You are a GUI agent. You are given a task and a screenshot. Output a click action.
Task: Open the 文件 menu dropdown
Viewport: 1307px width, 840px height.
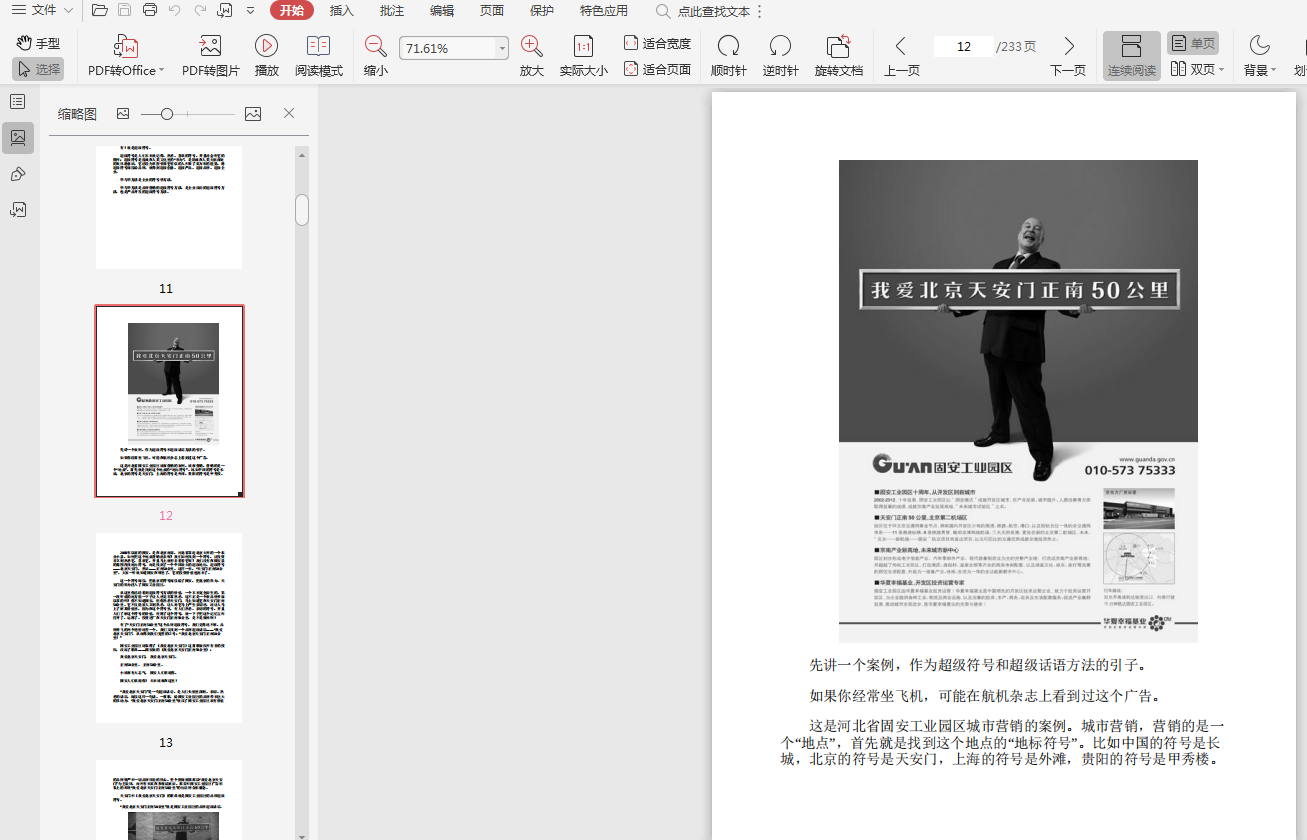coord(43,10)
